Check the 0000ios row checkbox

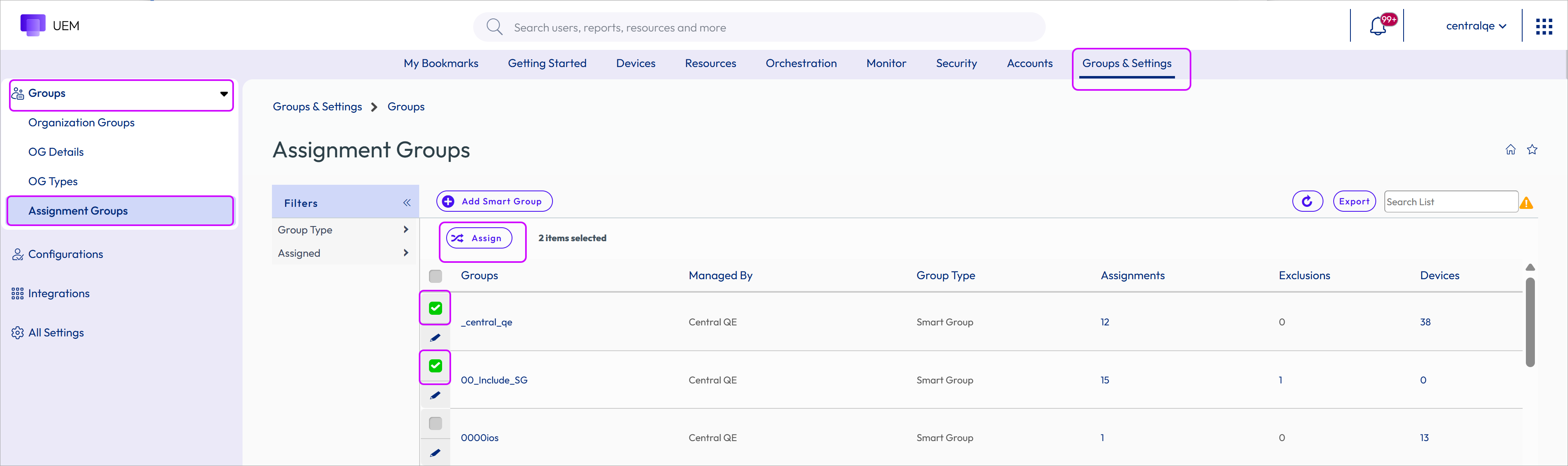tap(435, 423)
